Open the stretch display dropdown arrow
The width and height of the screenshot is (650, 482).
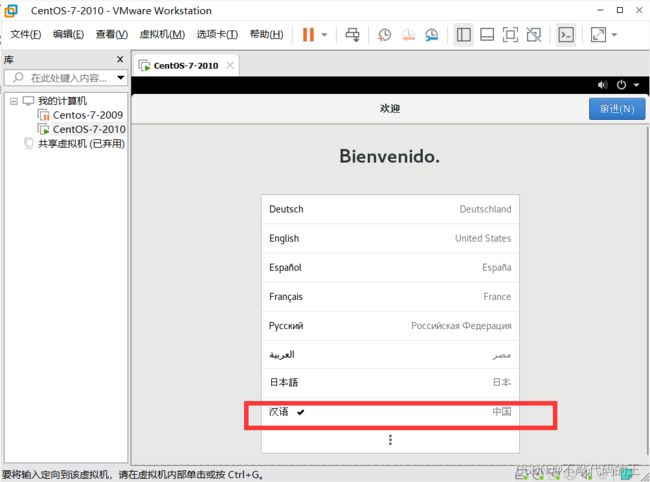pos(614,35)
